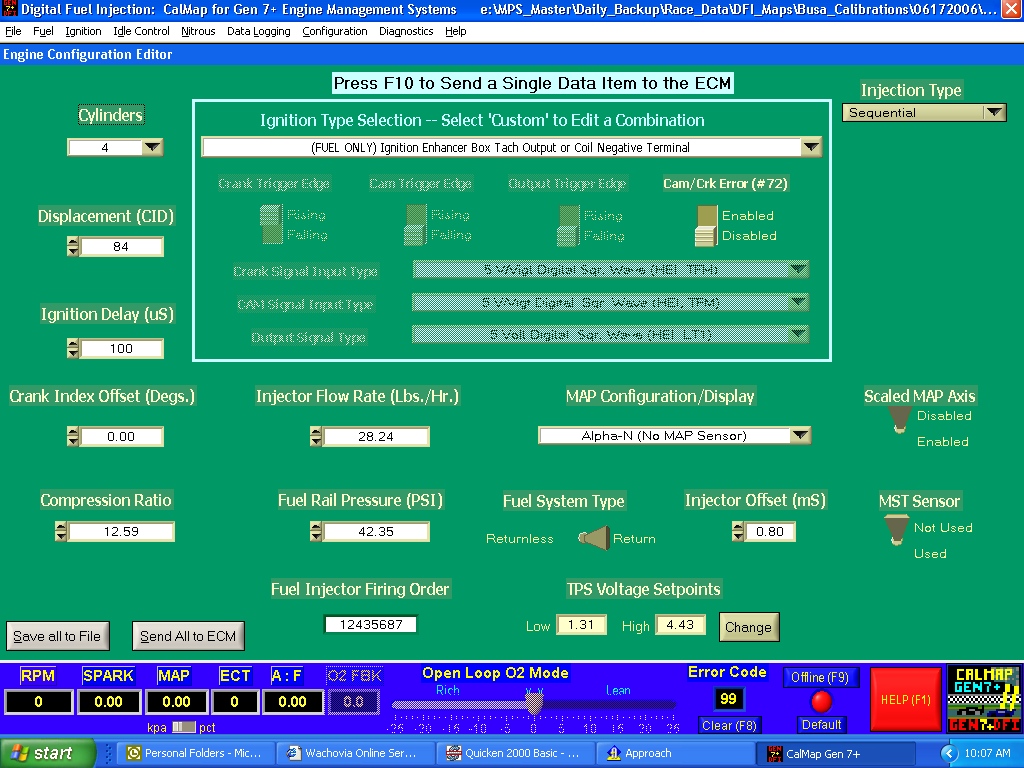The width and height of the screenshot is (1024, 768).
Task: Expand the Injection Type dropdown
Action: click(x=994, y=112)
